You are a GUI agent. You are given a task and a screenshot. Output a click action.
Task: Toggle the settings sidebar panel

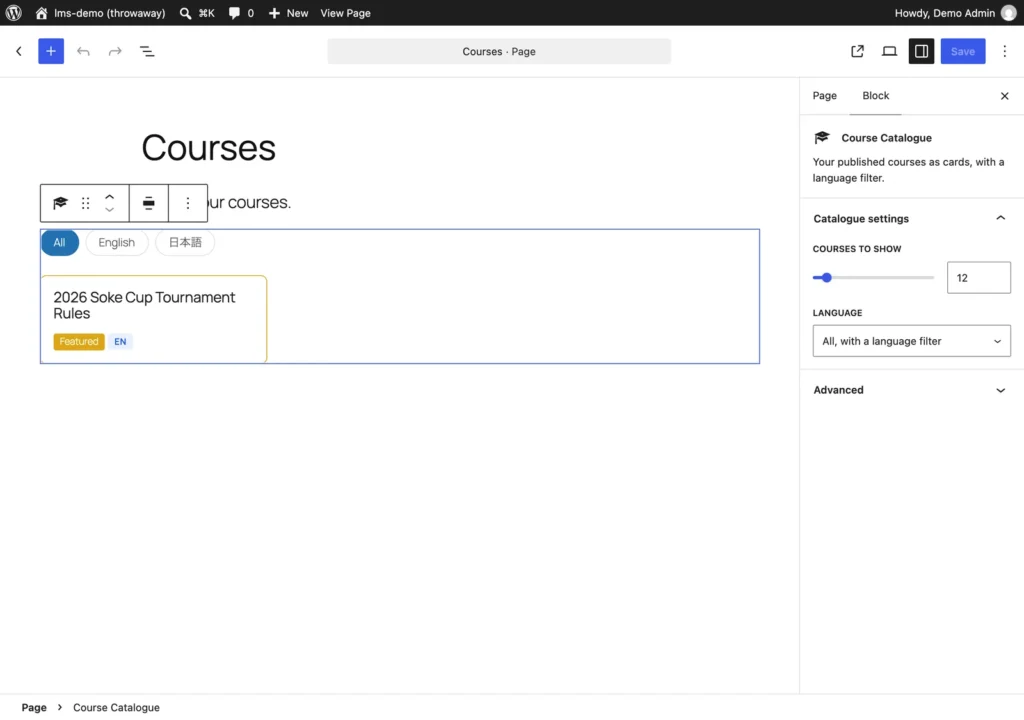coord(921,51)
